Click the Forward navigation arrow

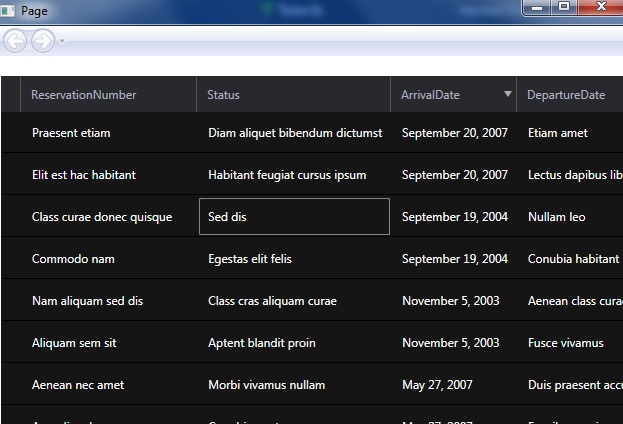tap(42, 40)
